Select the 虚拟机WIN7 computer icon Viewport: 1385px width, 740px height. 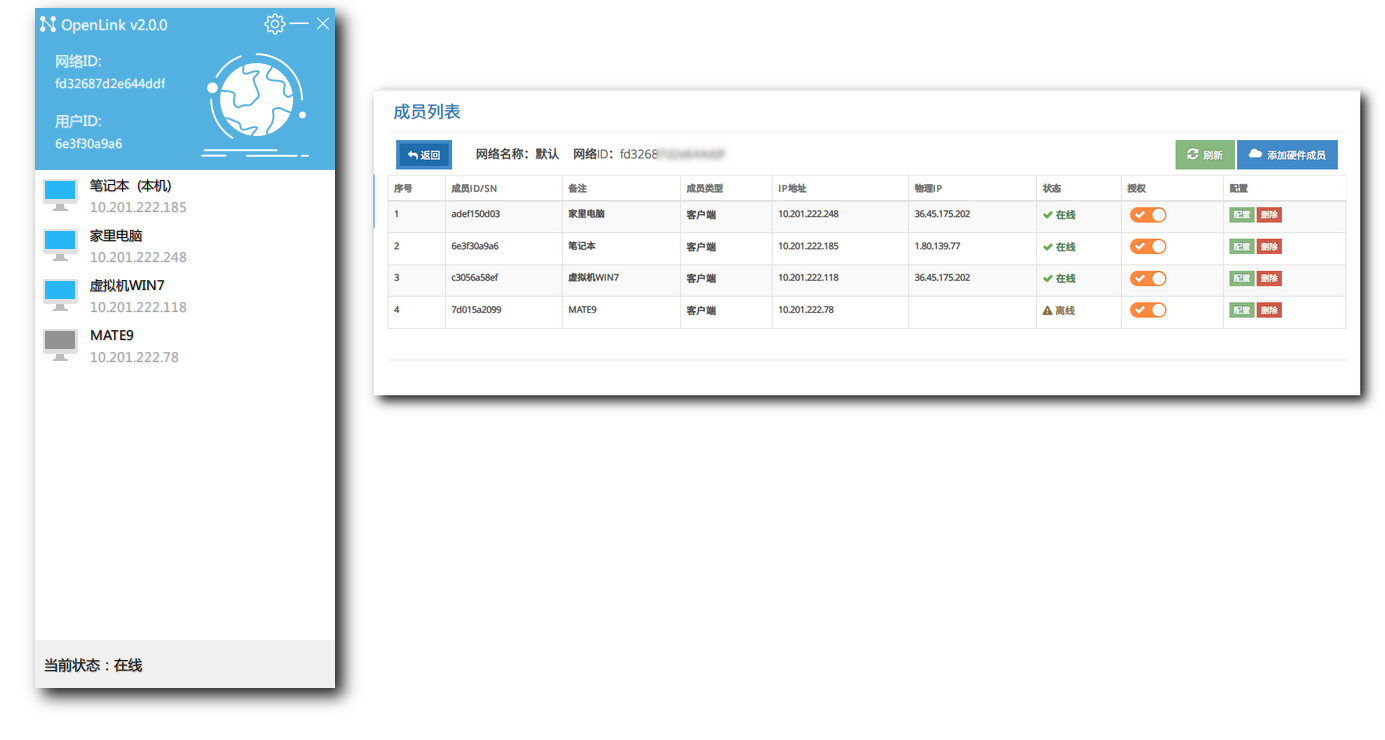60,294
